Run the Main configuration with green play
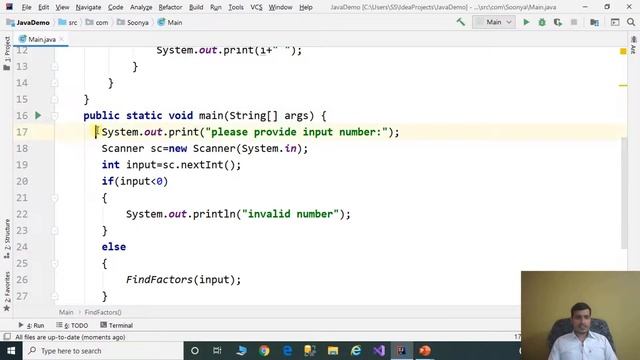This screenshot has width=640, height=360. [526, 22]
